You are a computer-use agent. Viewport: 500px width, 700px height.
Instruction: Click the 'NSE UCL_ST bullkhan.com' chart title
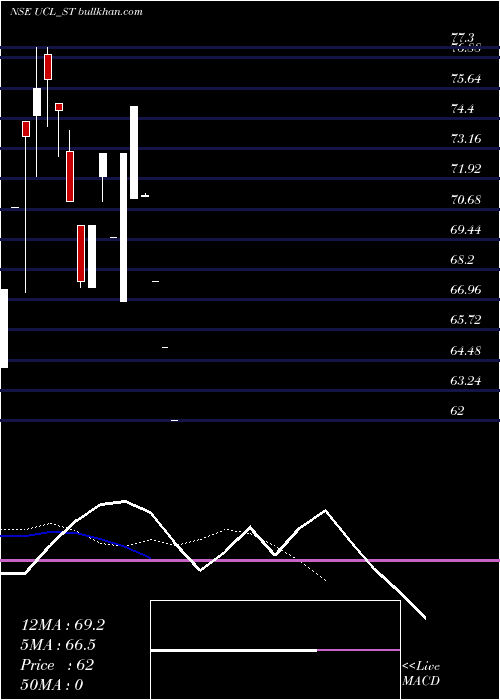click(76, 12)
